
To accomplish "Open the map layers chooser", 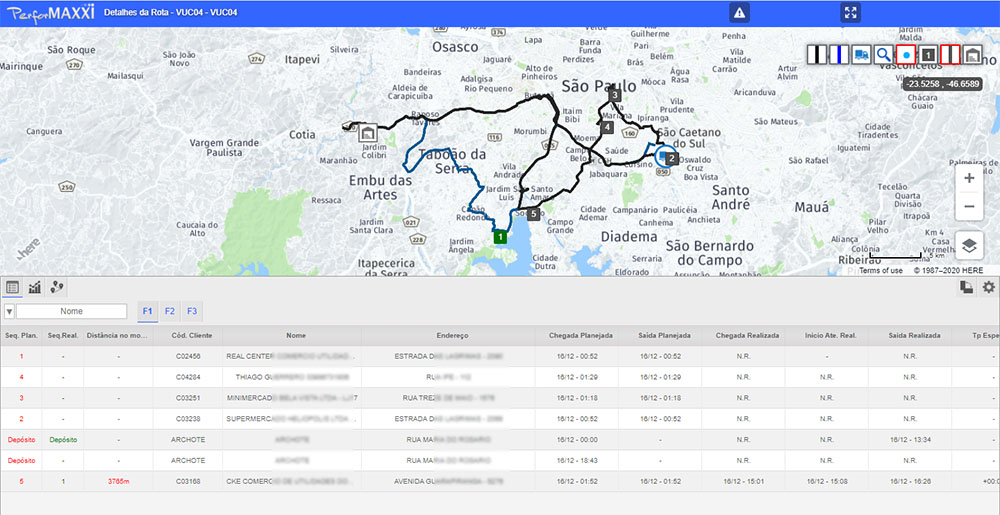I will pos(969,246).
